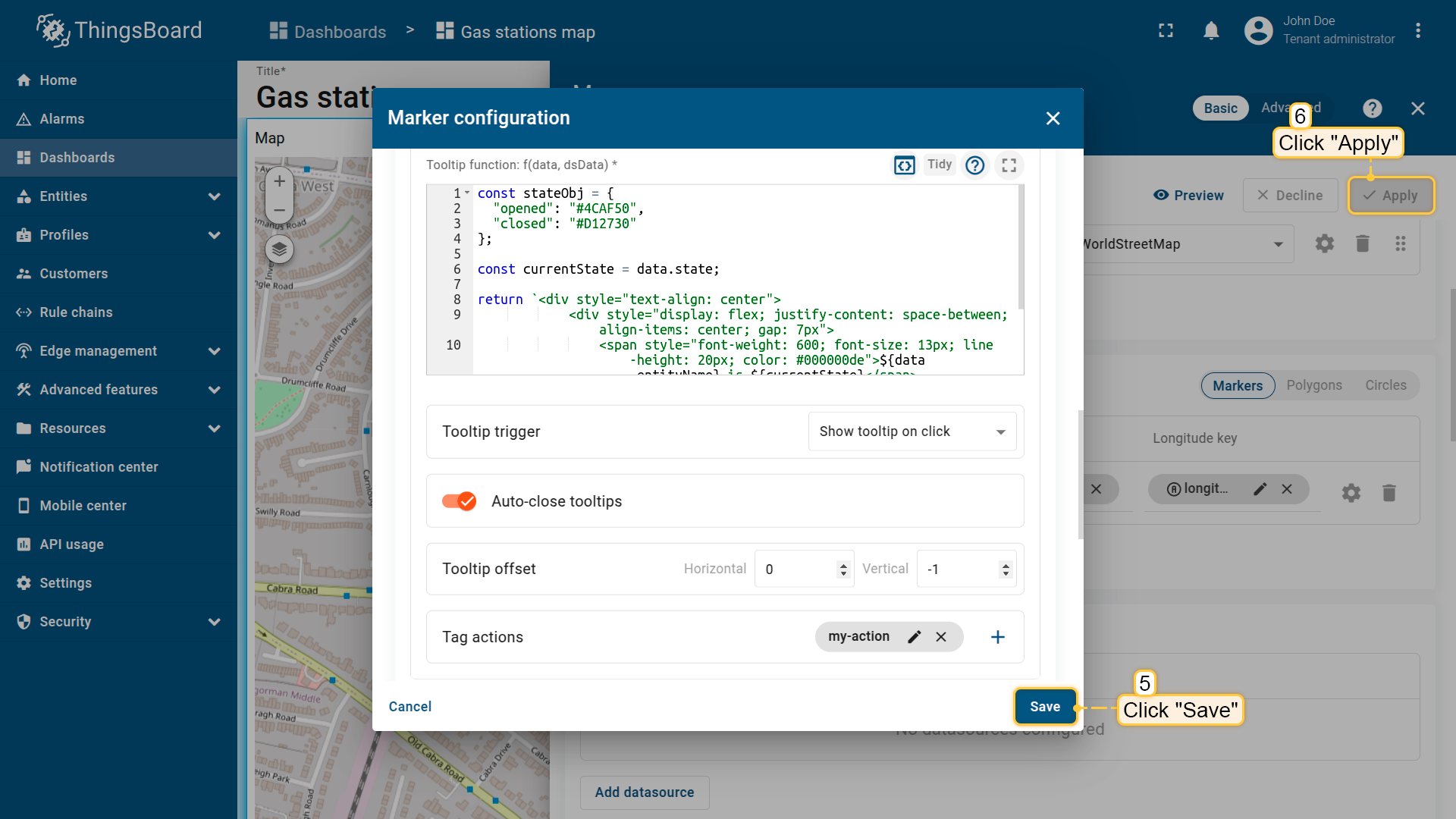Viewport: 1456px width, 819px height.
Task: Delete map layer trash icon
Action: (1363, 244)
